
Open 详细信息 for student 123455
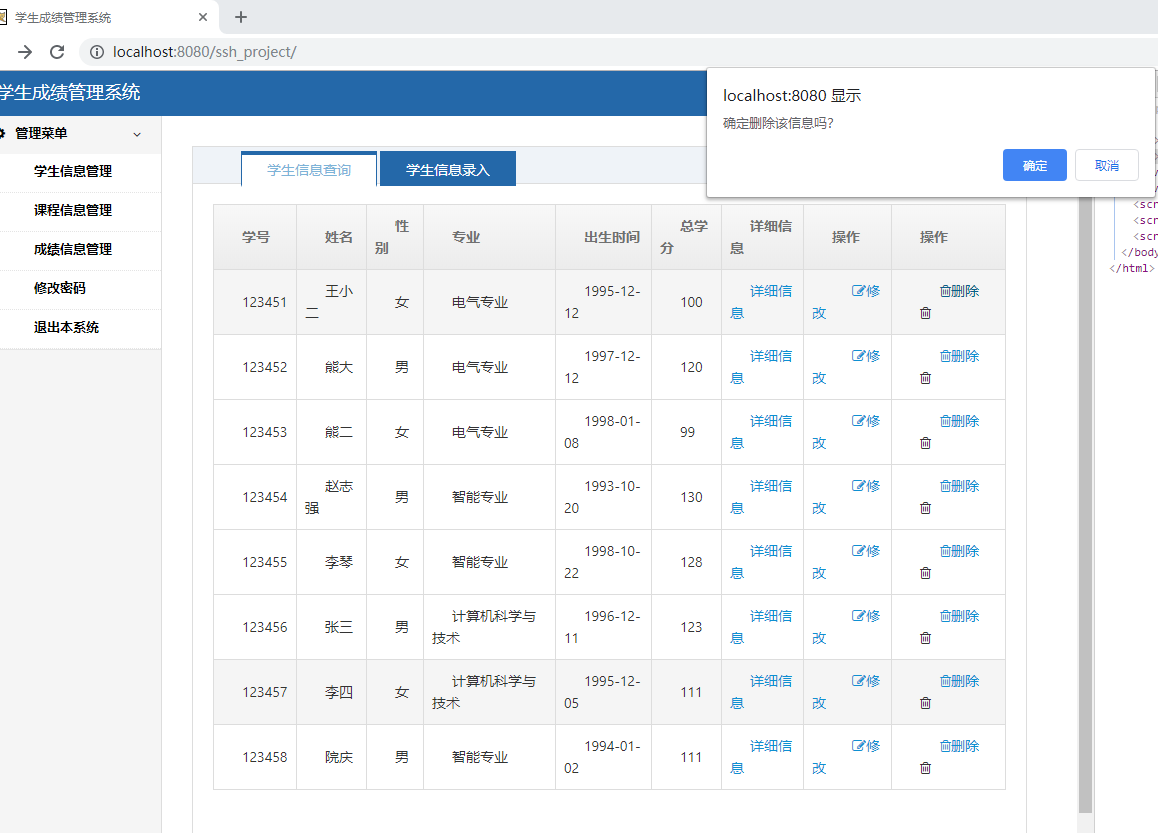[761, 562]
